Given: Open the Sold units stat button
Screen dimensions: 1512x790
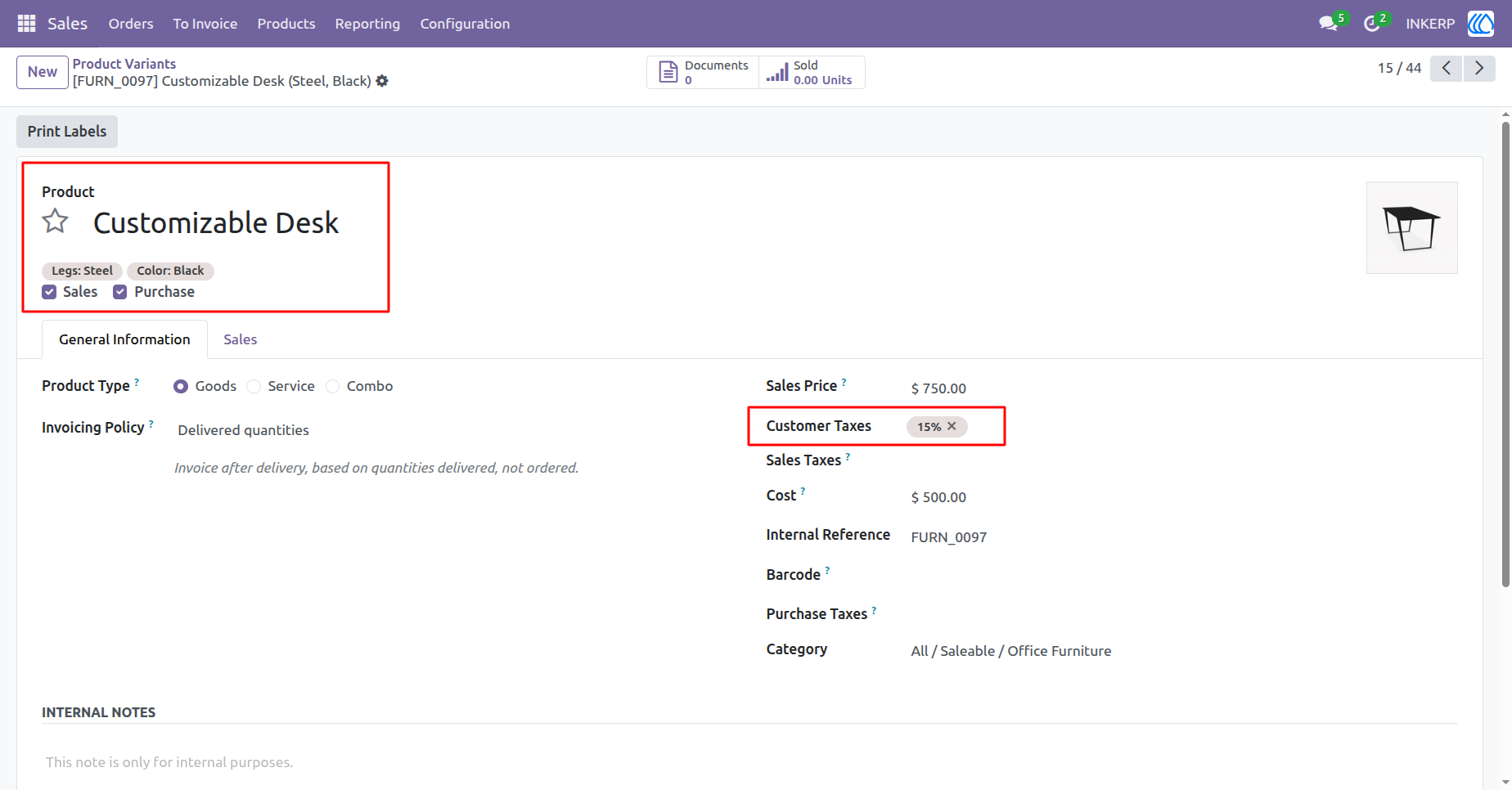Looking at the screenshot, I should coord(812,72).
